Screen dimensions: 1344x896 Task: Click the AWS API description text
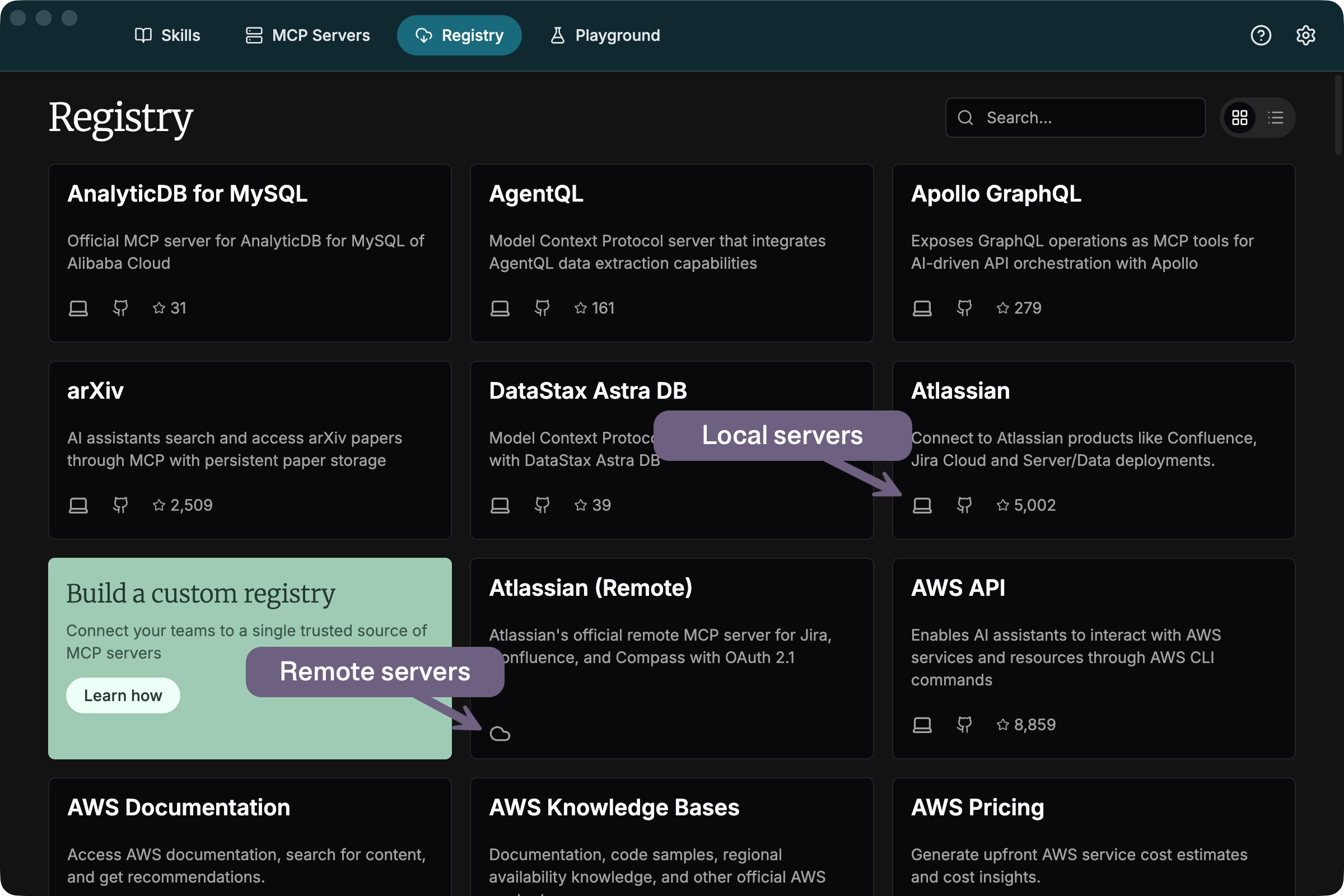click(x=1066, y=657)
